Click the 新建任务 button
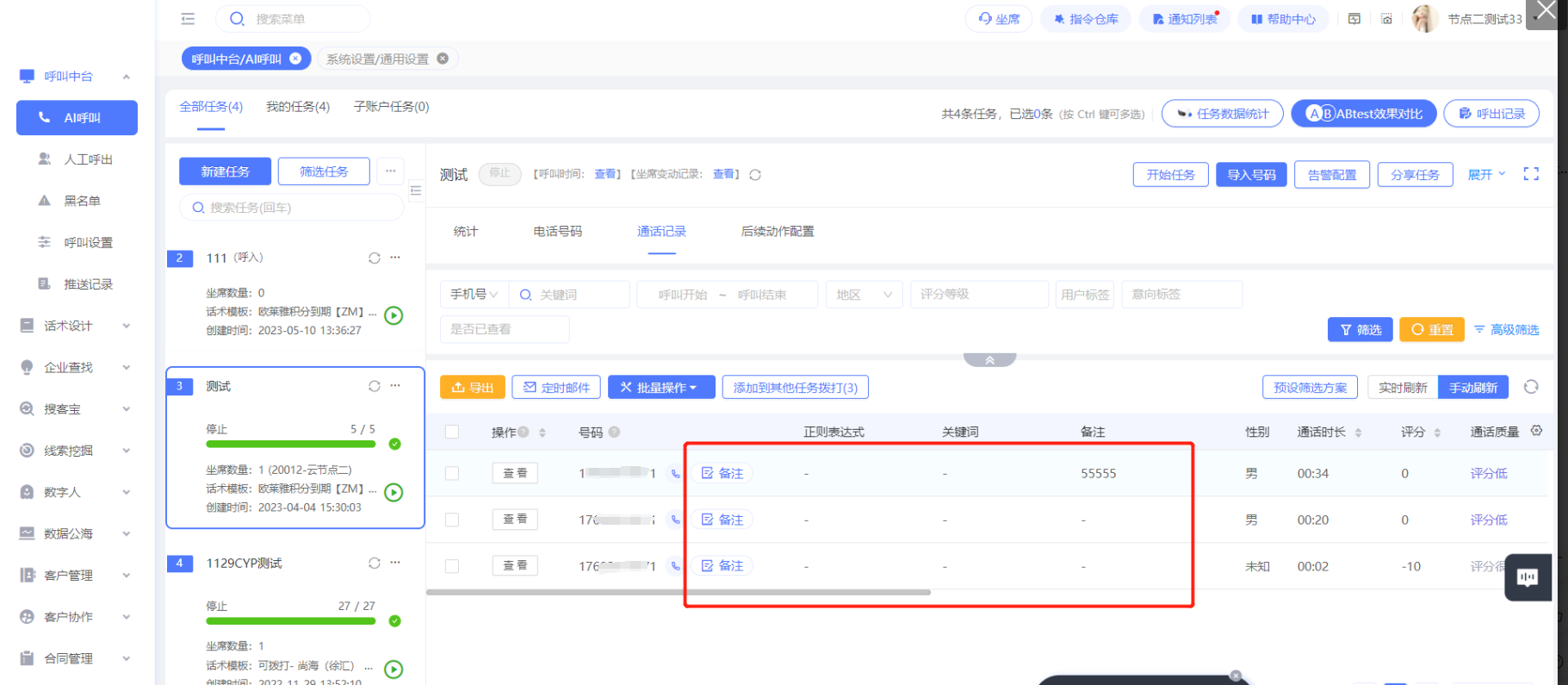 (225, 171)
